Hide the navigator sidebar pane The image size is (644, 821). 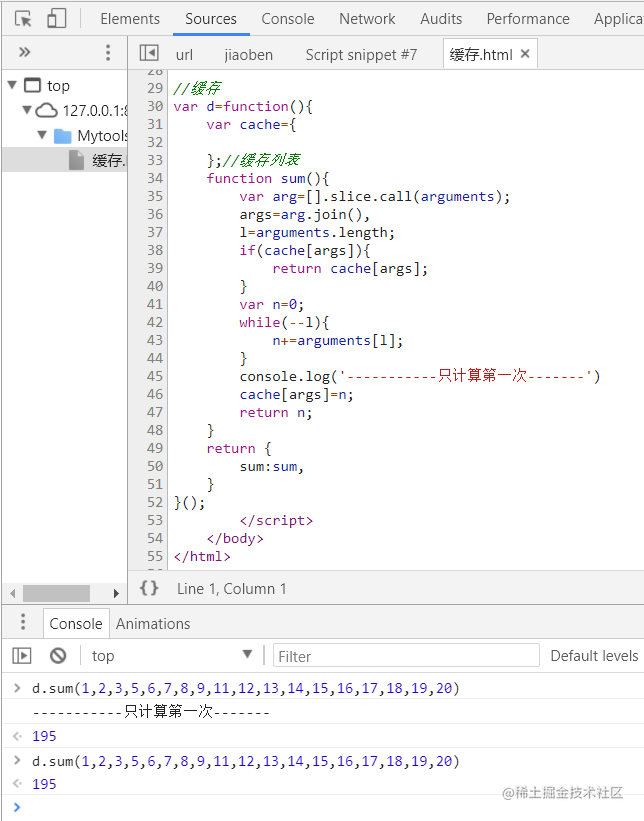point(149,53)
